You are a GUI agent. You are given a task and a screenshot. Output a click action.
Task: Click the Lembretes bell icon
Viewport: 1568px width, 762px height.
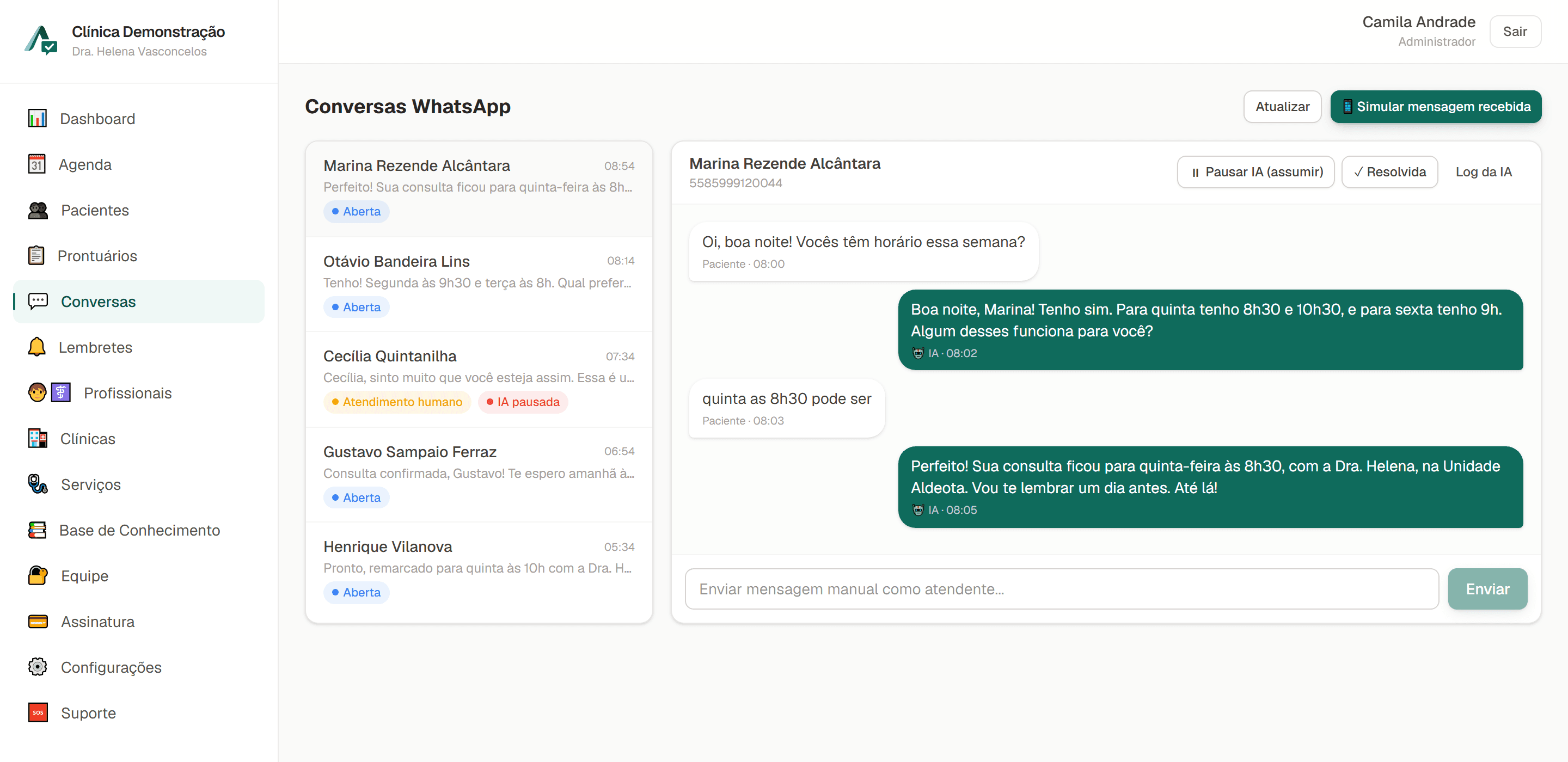pos(36,346)
